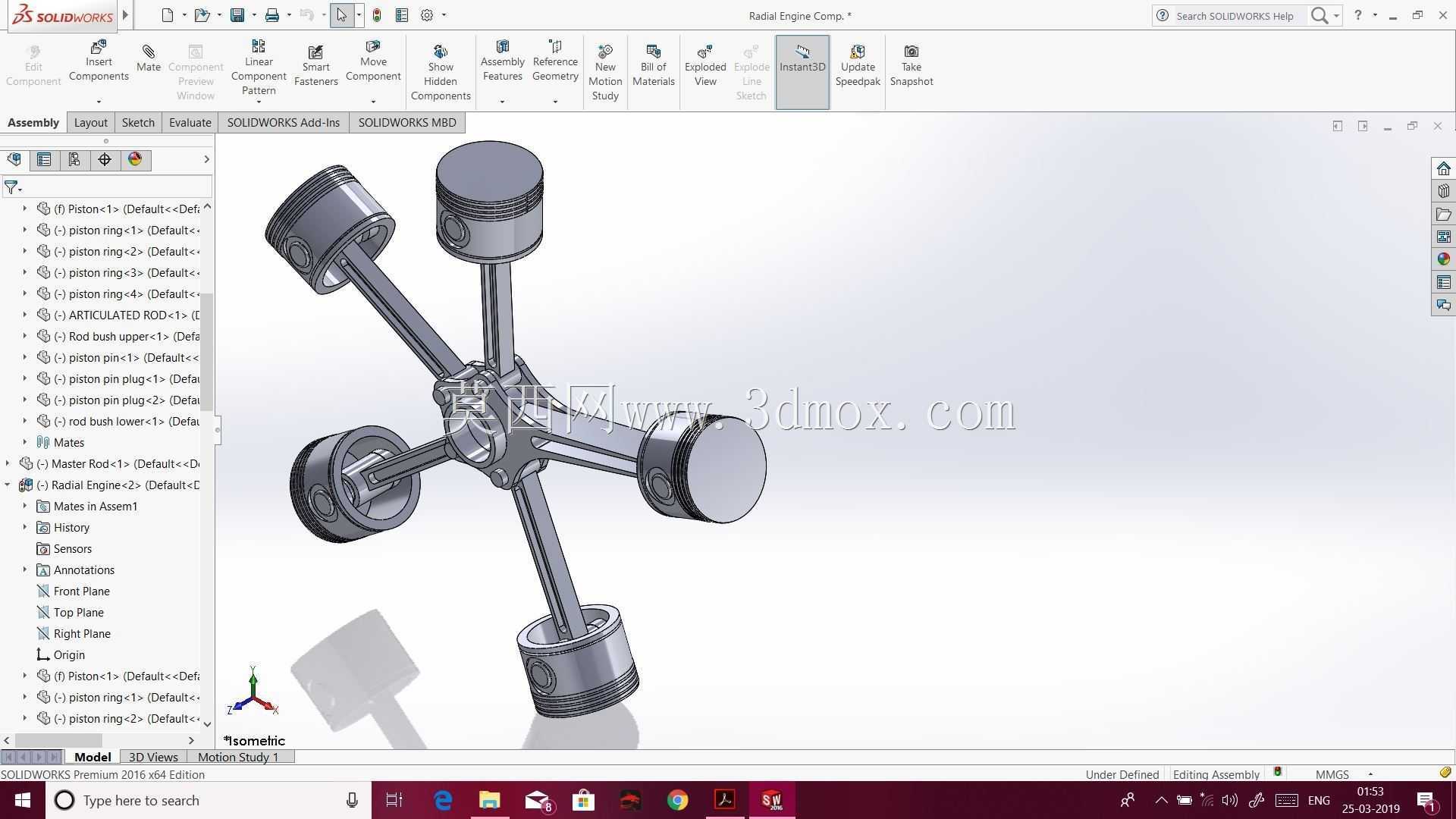Create an Exploded View
The image size is (1456, 819).
(705, 65)
